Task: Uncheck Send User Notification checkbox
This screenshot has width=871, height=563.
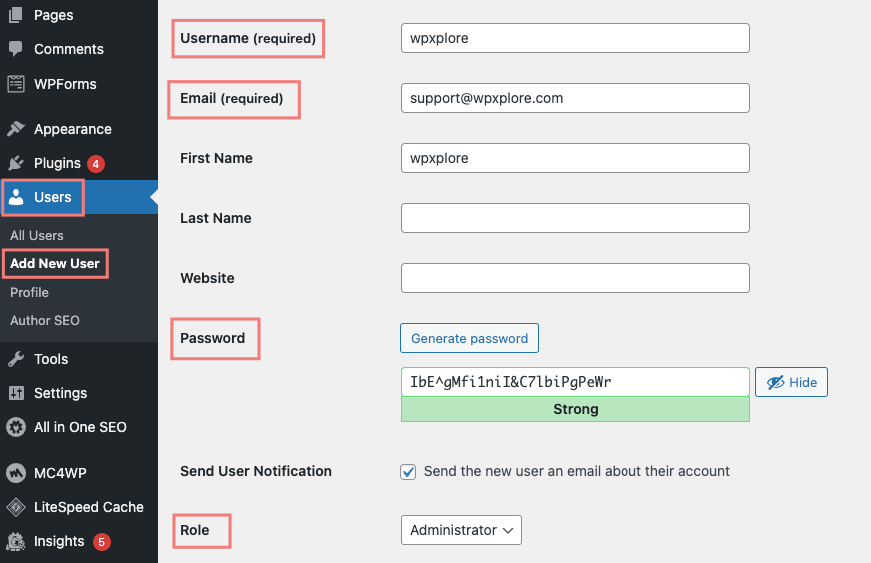Action: [408, 472]
